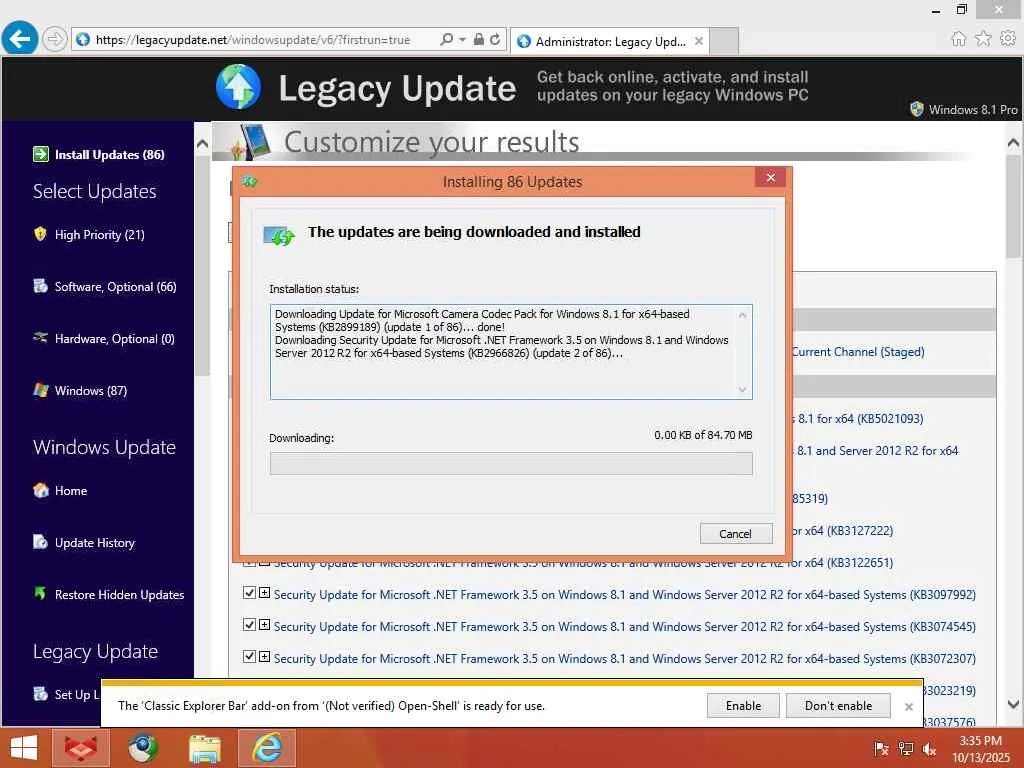Screen dimensions: 1024x768
Task: Expand details for update KB3097992
Action: 264,593
